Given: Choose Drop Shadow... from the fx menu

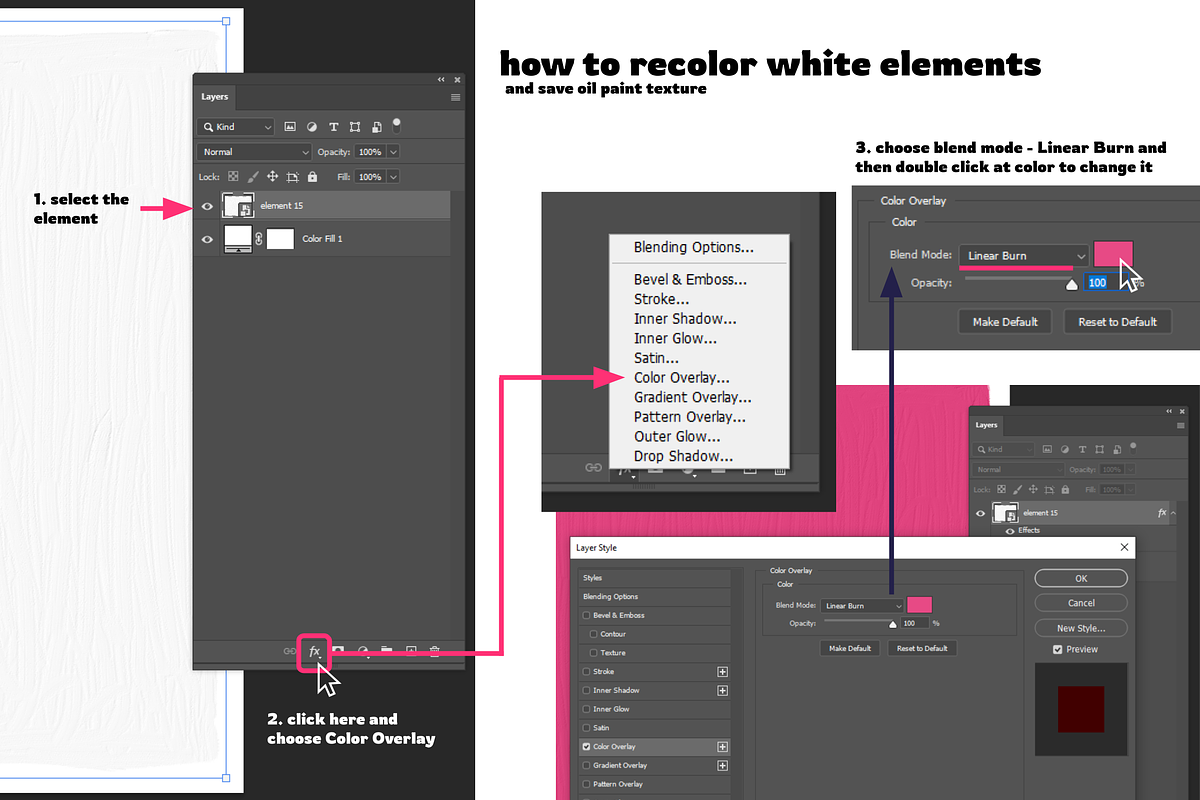Looking at the screenshot, I should coord(683,456).
